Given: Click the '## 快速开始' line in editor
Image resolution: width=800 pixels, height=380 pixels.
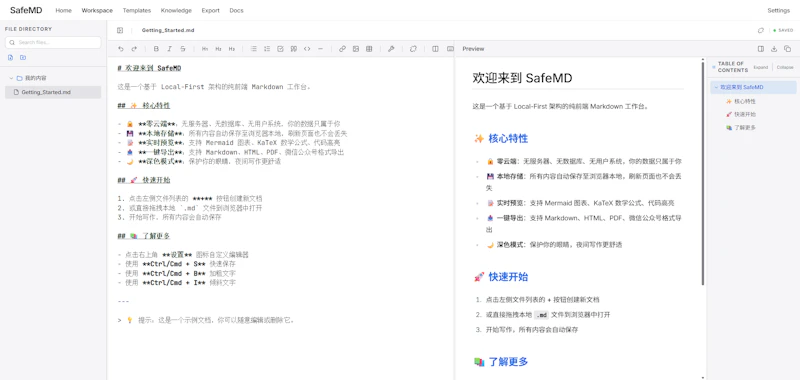Looking at the screenshot, I should pos(143,181).
